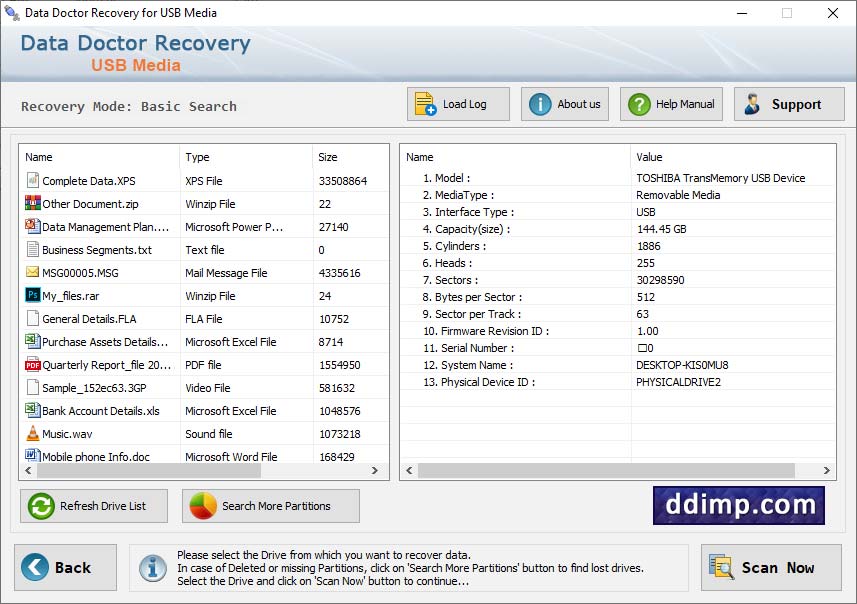Click the info icon in the bottom message bar
This screenshot has height=604, width=857.
click(152, 567)
